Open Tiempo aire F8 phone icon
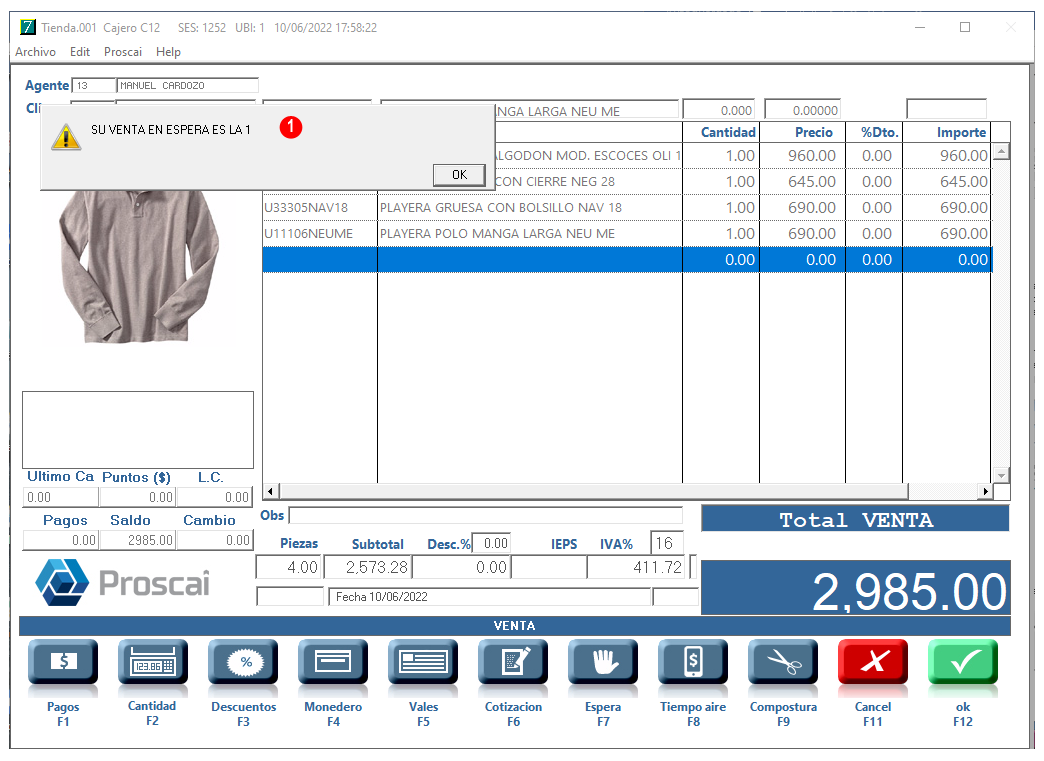Screen dimensions: 1044x761 click(693, 662)
